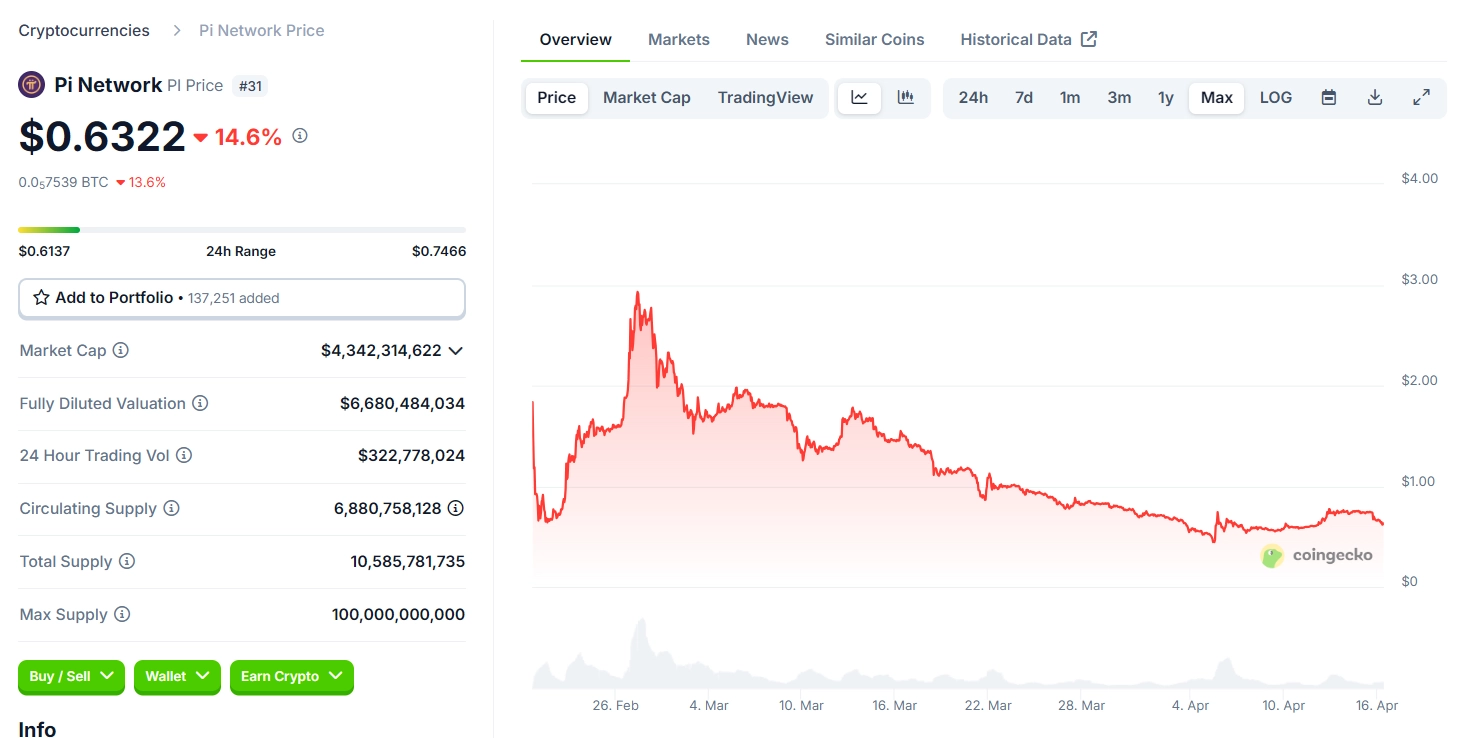1467x738 pixels.
Task: Open the Similar Coins tab
Action: click(x=875, y=40)
